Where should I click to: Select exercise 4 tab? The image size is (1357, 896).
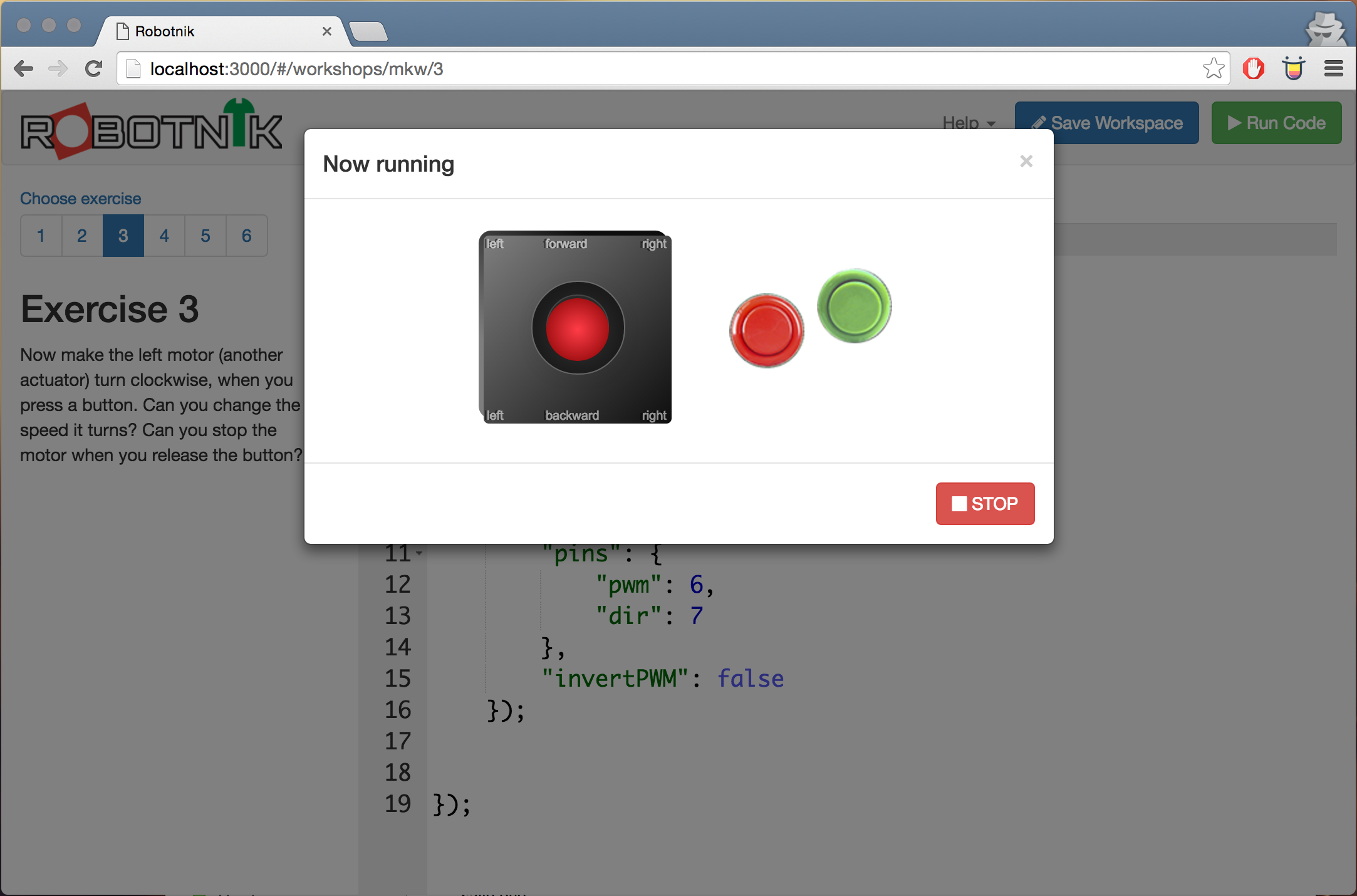tap(164, 236)
